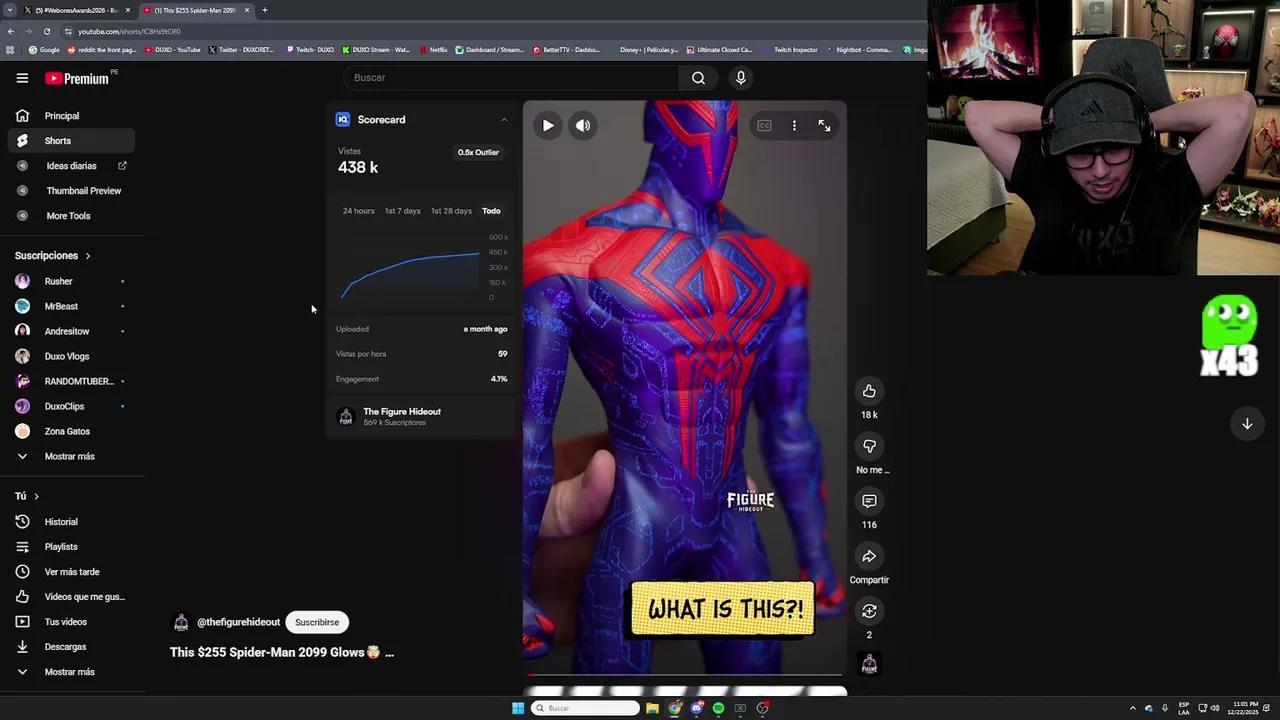Open Windows Start menu
Image resolution: width=1280 pixels, height=720 pixels.
518,708
